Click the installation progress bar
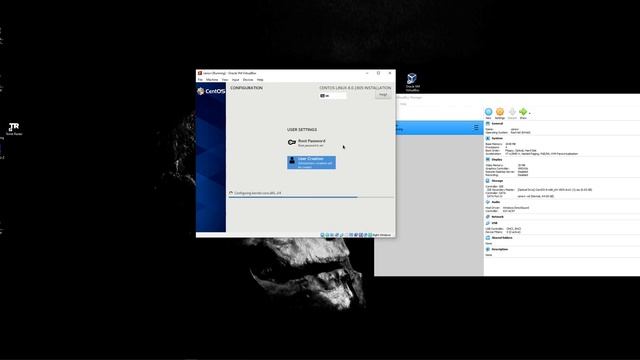Viewport: 640px width, 360px height. pyautogui.click(x=311, y=197)
